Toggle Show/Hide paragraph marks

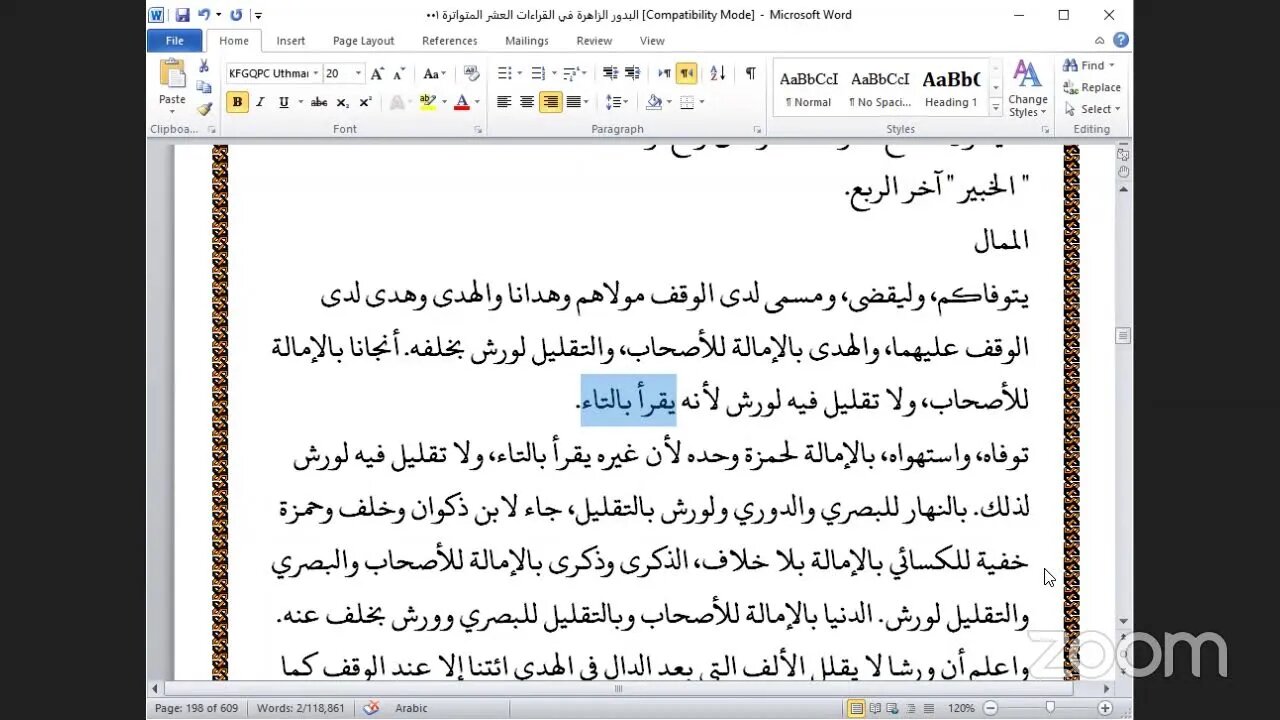(750, 73)
